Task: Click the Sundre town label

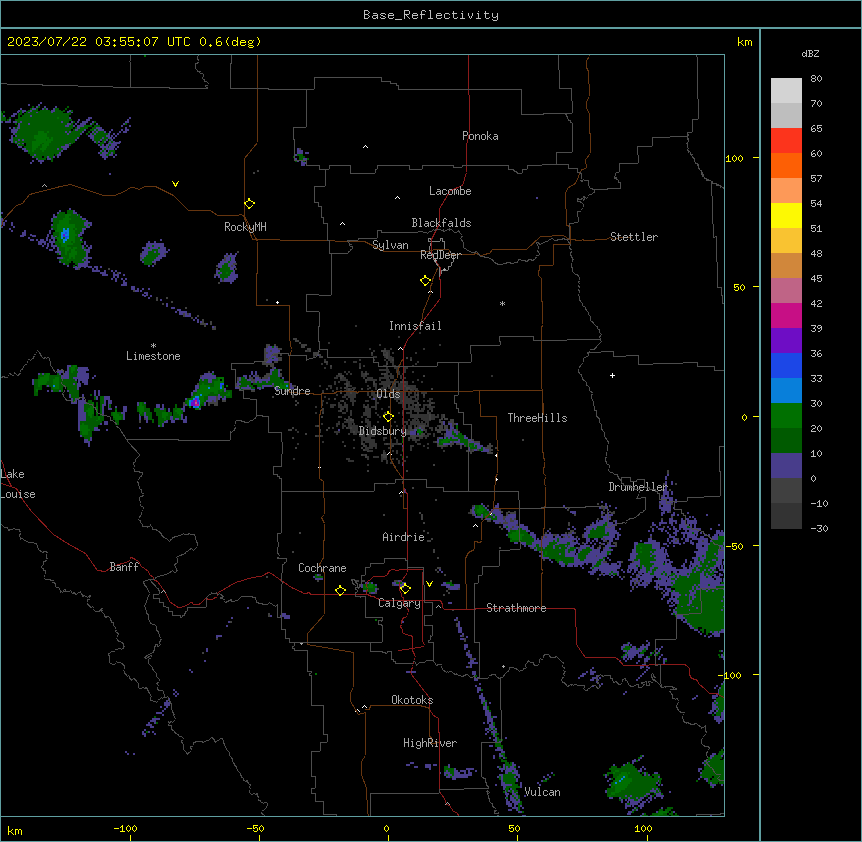Action: click(292, 391)
